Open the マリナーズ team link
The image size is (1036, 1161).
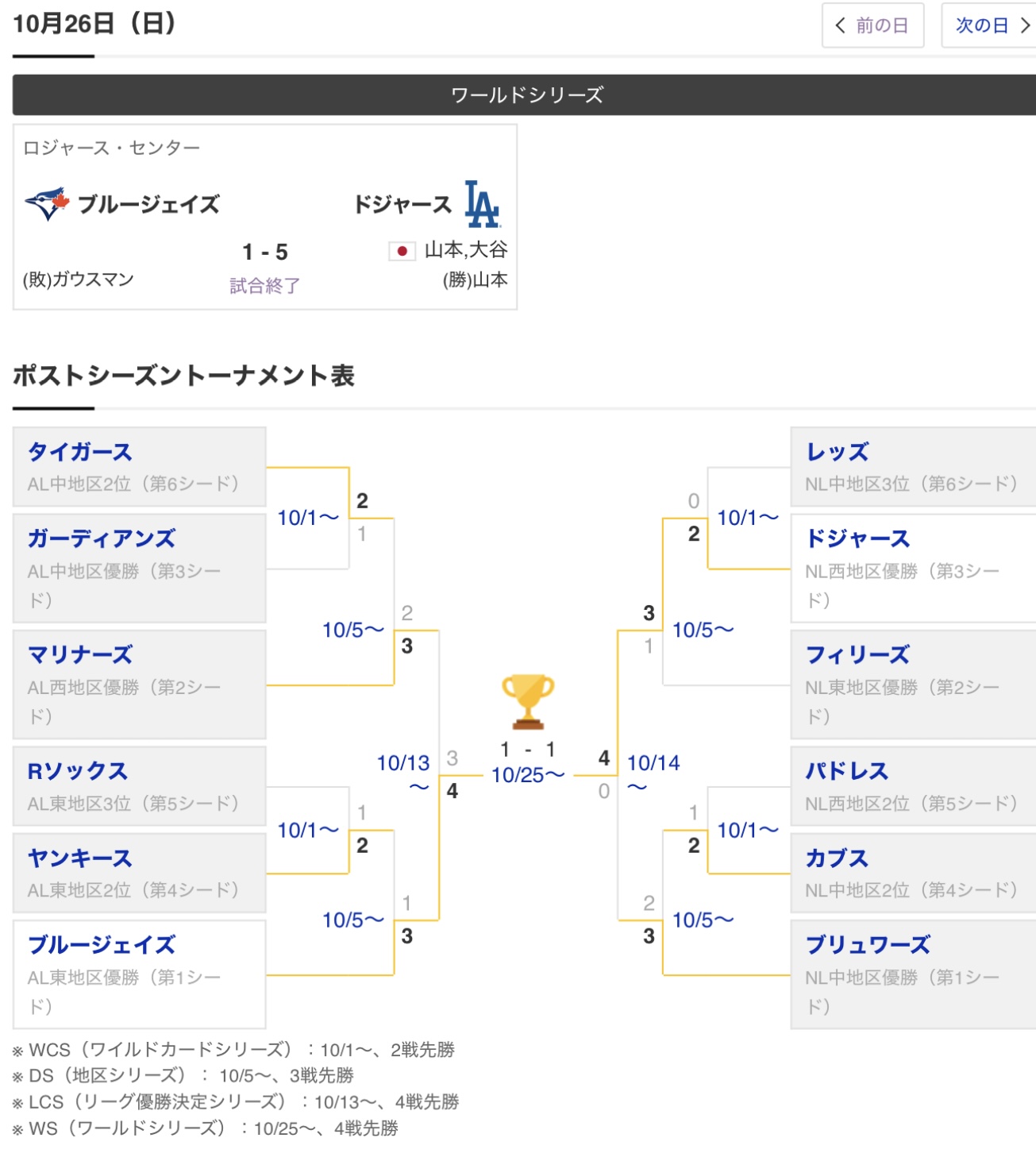(x=80, y=654)
